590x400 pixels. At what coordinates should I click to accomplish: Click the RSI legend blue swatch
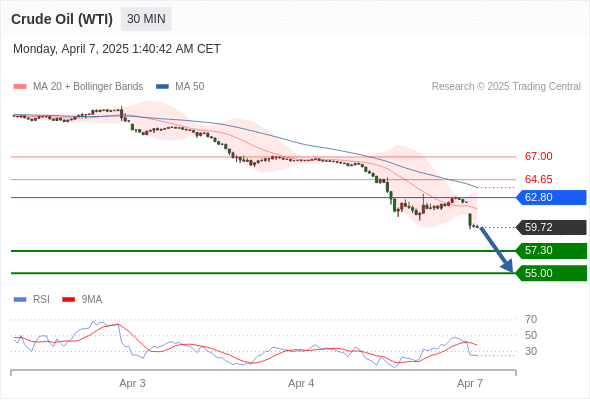pos(20,300)
